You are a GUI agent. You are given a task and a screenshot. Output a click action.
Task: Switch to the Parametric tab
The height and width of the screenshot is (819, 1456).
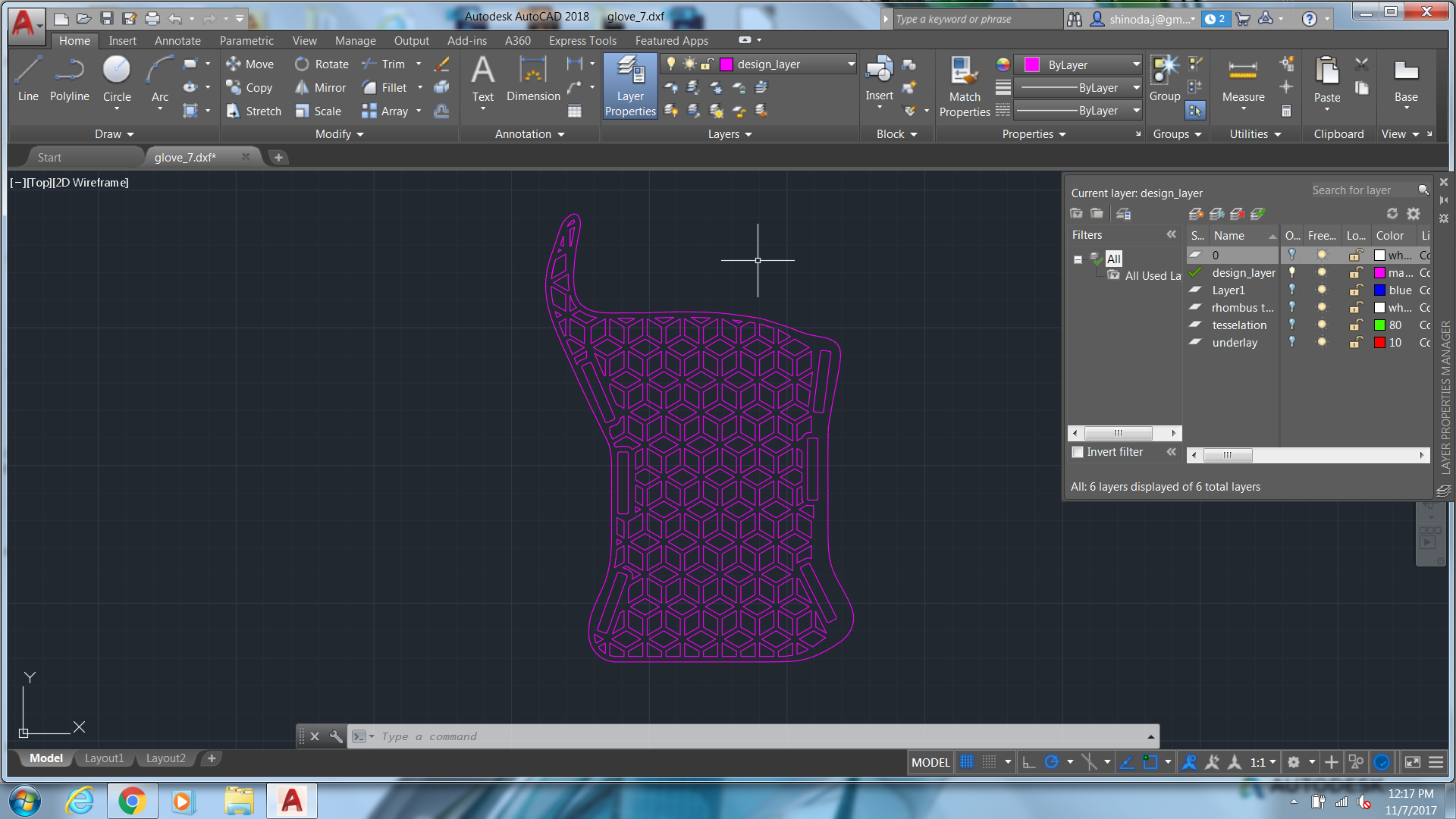tap(246, 41)
